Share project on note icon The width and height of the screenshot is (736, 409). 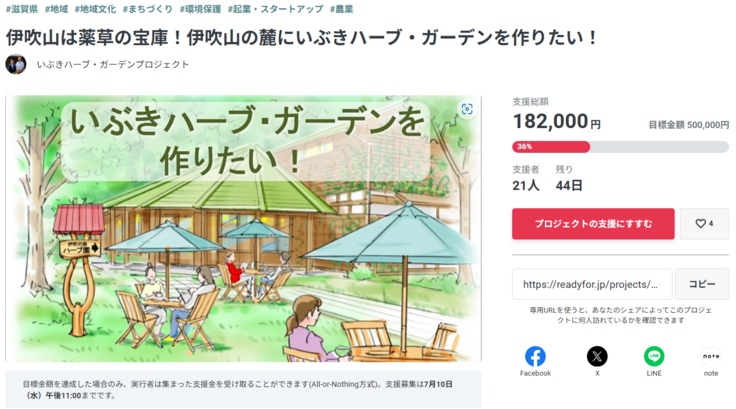(710, 356)
